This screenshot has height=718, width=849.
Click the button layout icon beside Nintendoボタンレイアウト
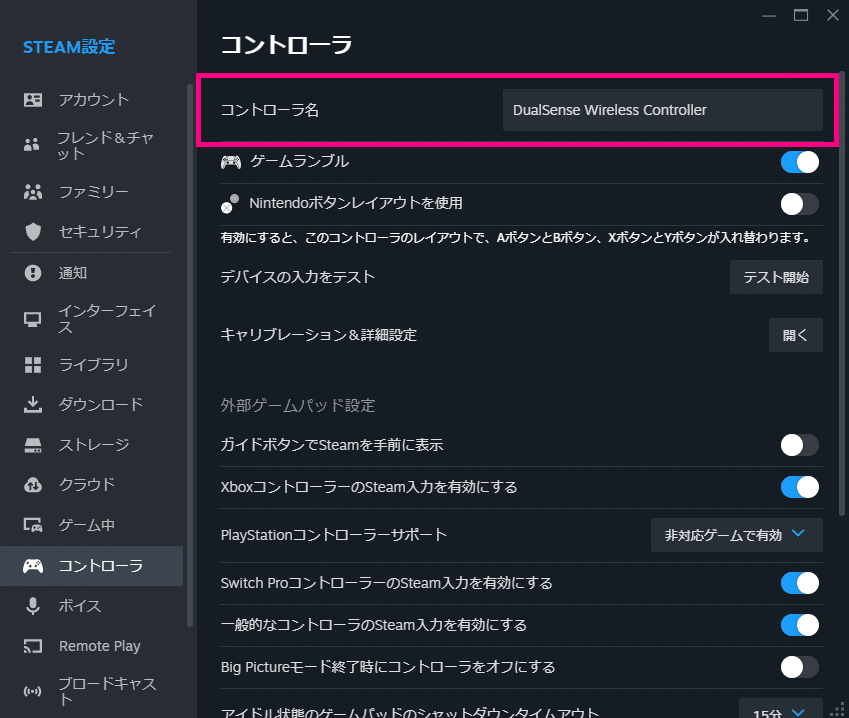click(x=230, y=204)
